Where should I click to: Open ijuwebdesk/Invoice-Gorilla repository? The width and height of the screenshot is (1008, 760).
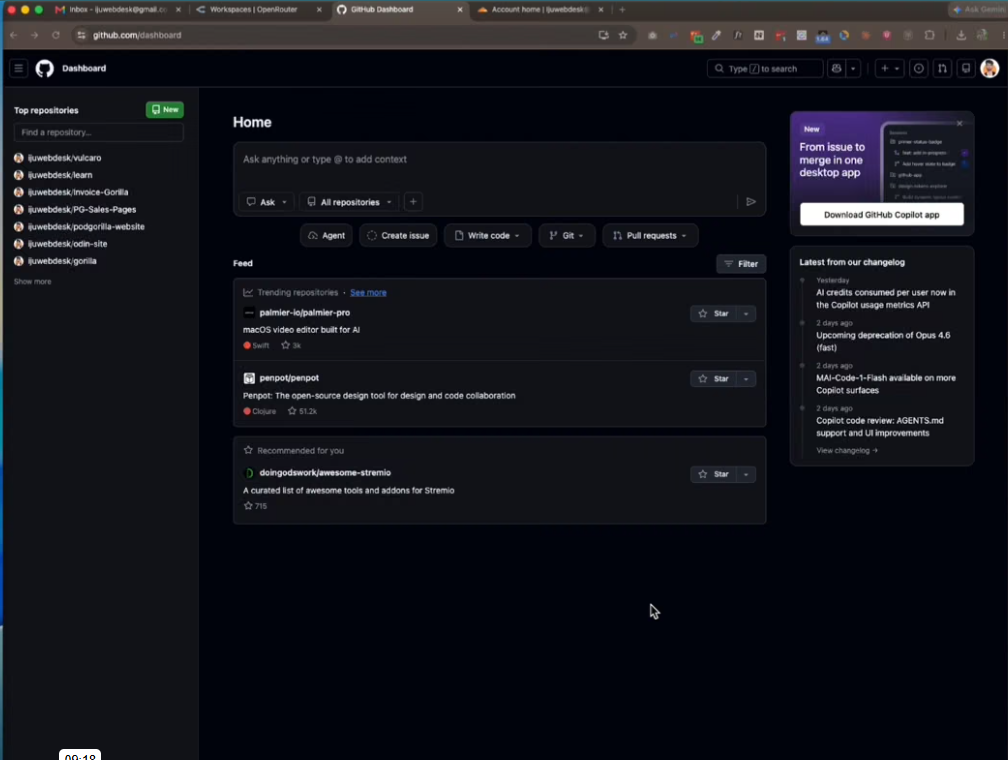point(78,192)
